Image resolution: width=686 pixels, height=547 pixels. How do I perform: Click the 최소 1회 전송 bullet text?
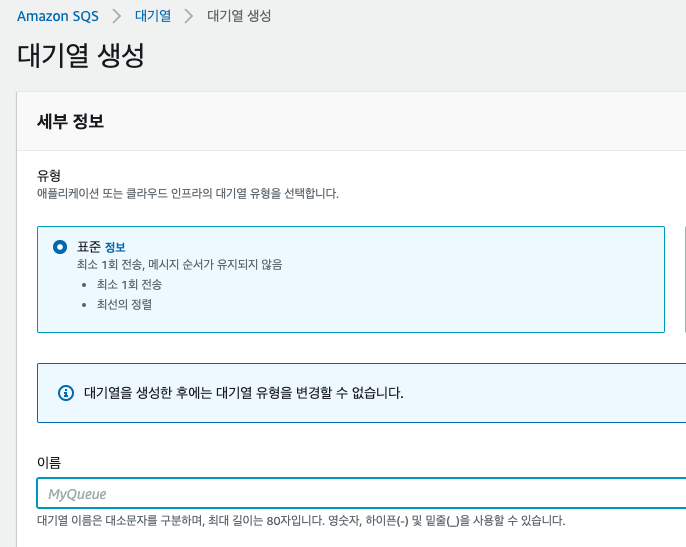pos(129,285)
